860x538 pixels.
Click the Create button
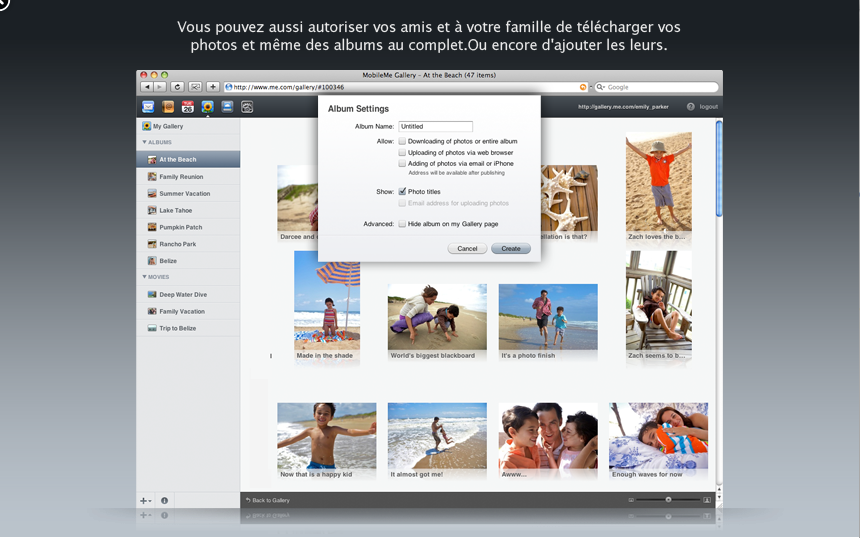click(511, 248)
